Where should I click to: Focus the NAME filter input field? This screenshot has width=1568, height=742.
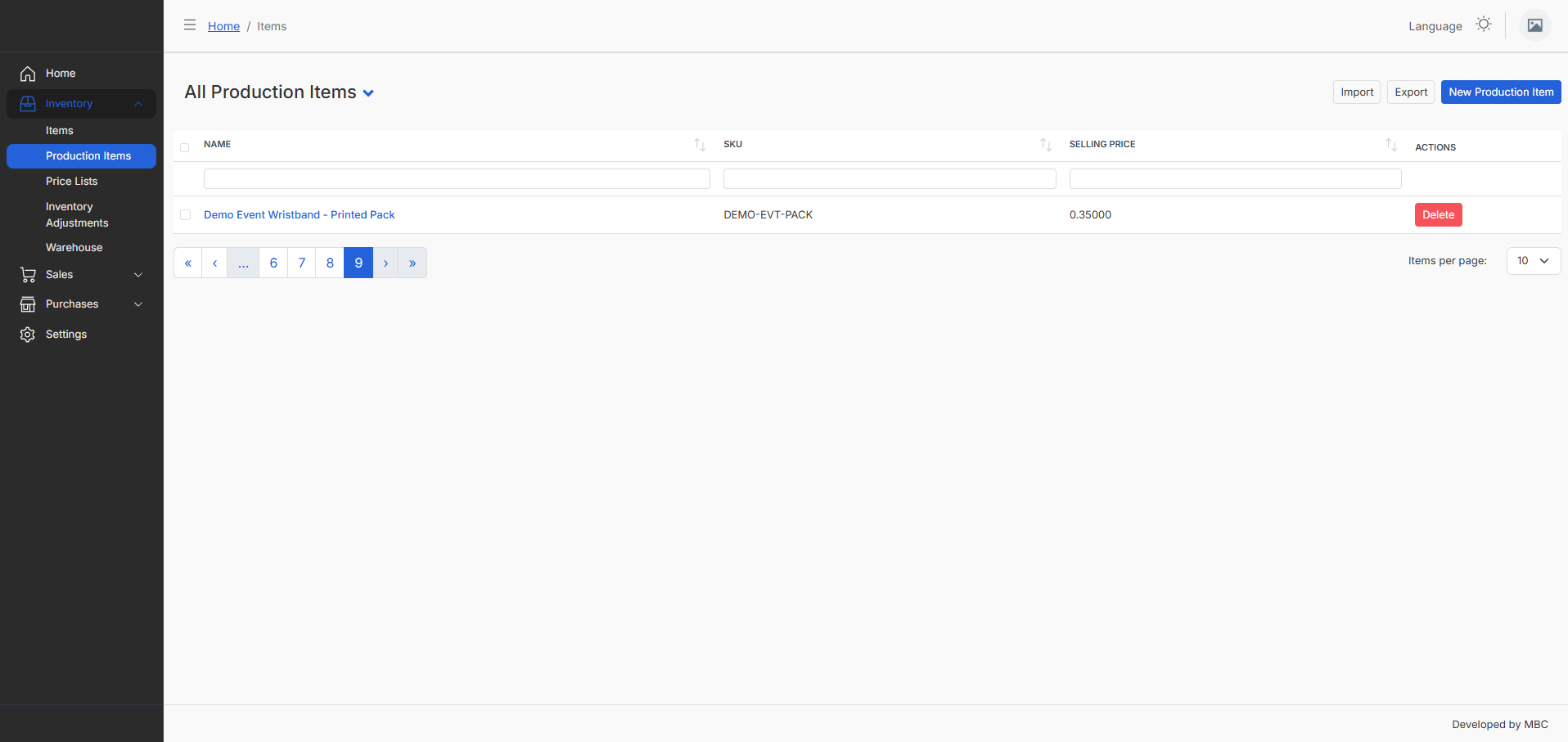457,179
